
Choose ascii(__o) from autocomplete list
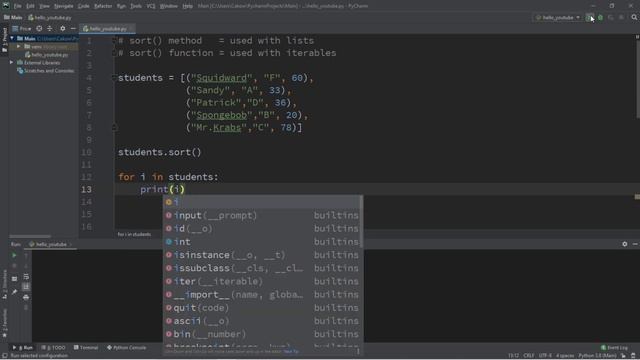[262, 321]
